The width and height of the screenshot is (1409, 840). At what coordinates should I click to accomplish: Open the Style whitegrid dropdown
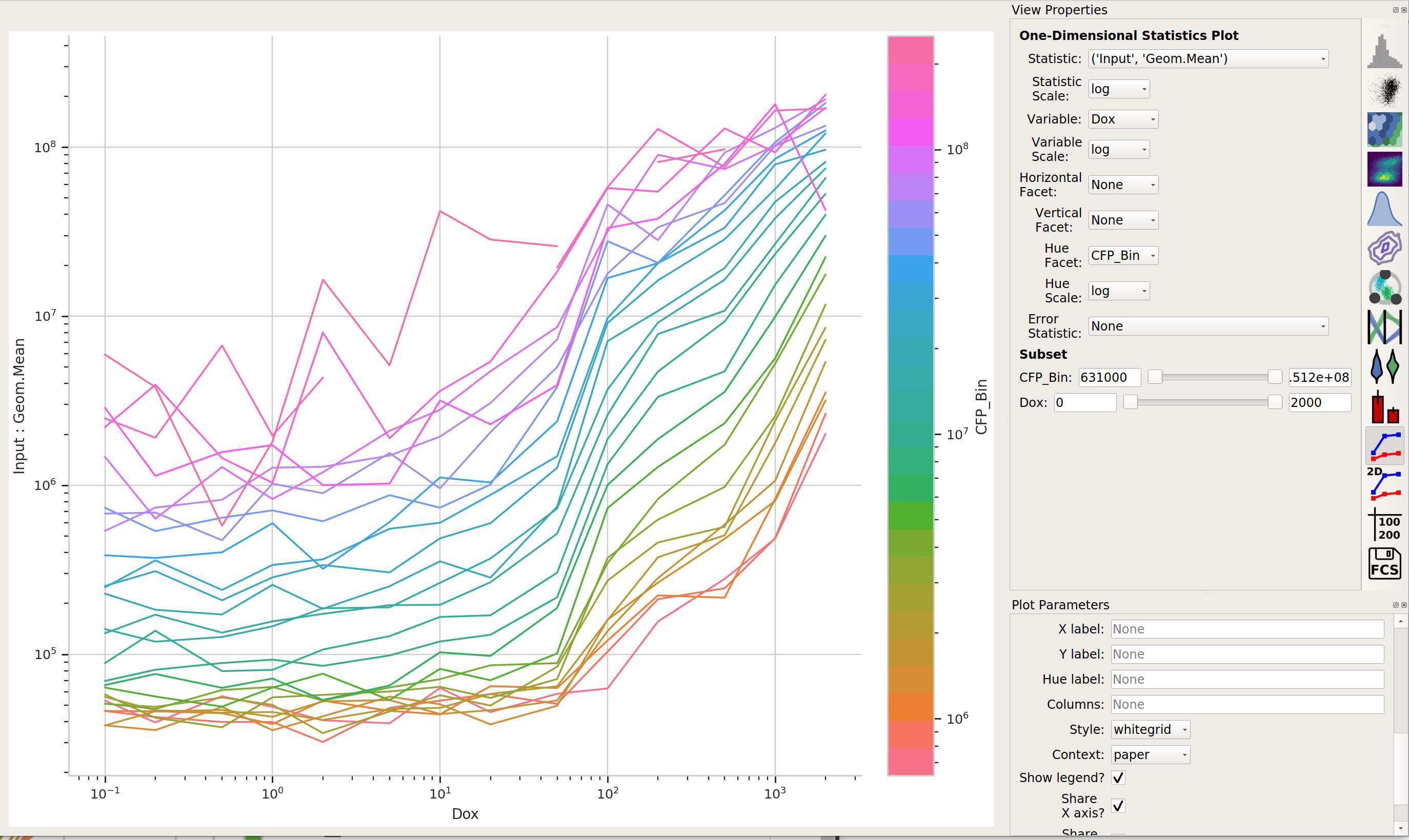coord(1150,730)
